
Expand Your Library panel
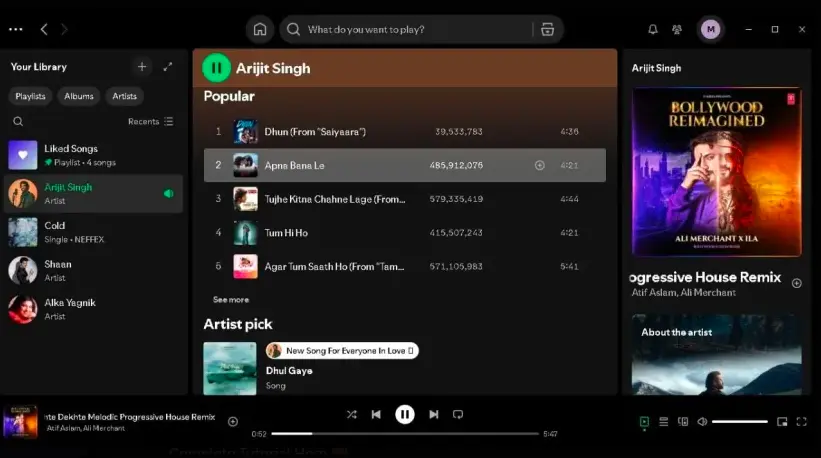click(x=168, y=66)
